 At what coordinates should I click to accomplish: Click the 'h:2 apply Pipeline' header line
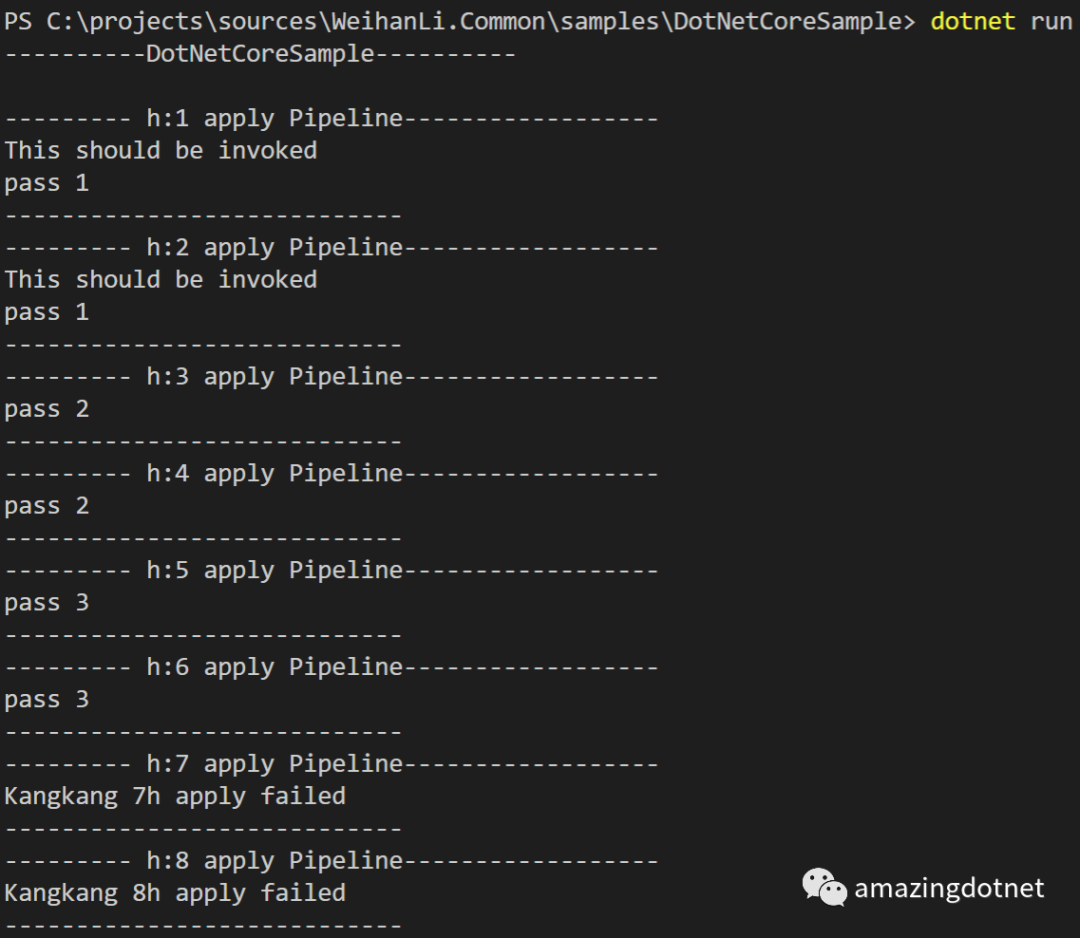point(331,247)
